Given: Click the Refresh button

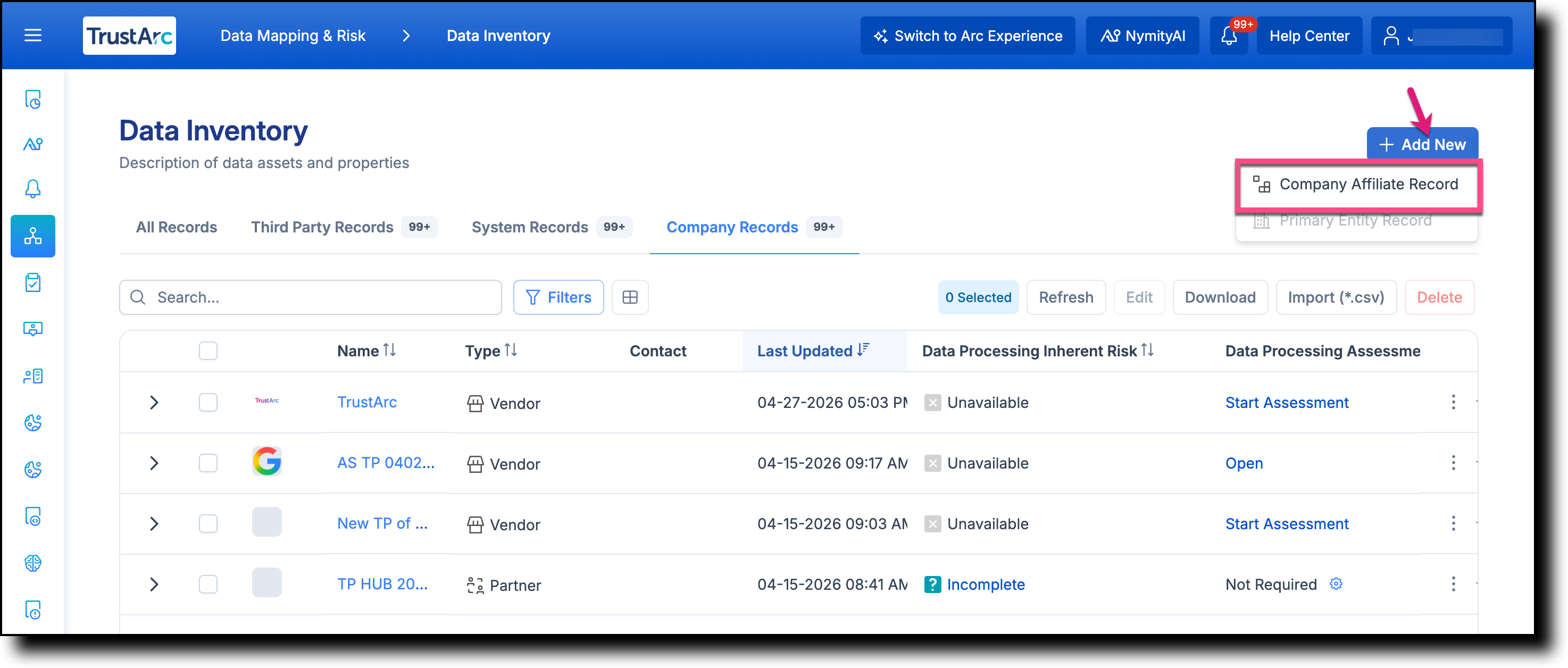Looking at the screenshot, I should [1066, 297].
